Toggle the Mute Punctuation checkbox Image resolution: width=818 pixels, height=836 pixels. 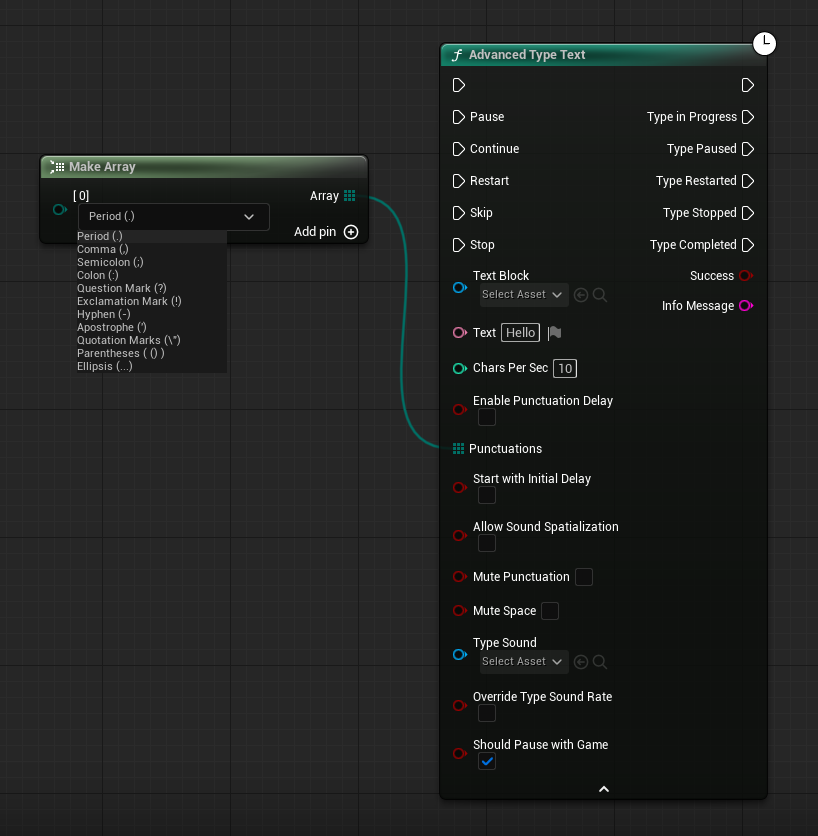(584, 577)
